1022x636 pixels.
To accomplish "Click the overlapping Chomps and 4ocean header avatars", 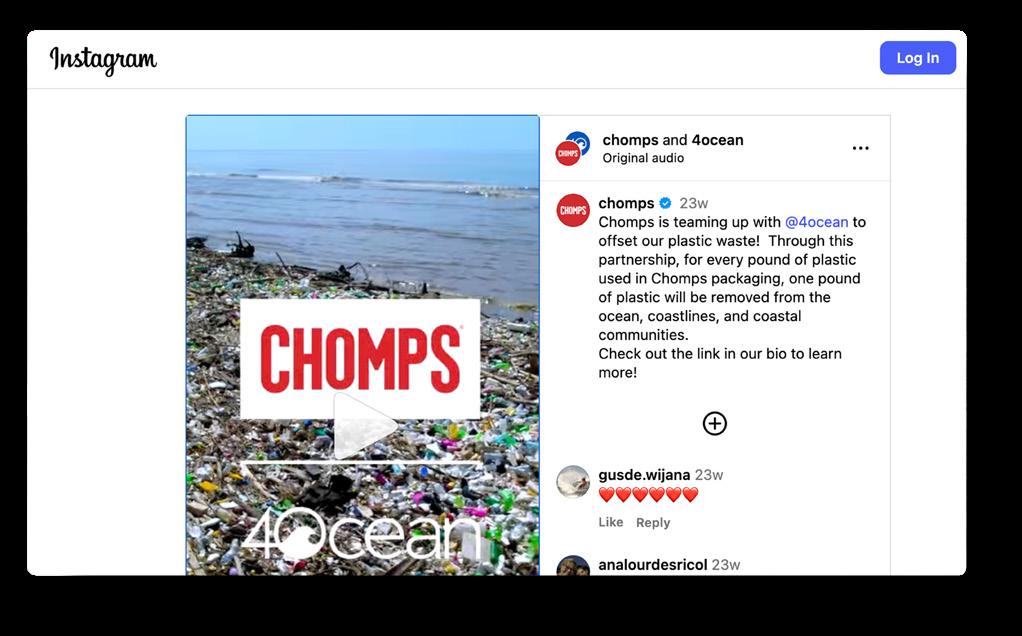I will (x=572, y=148).
